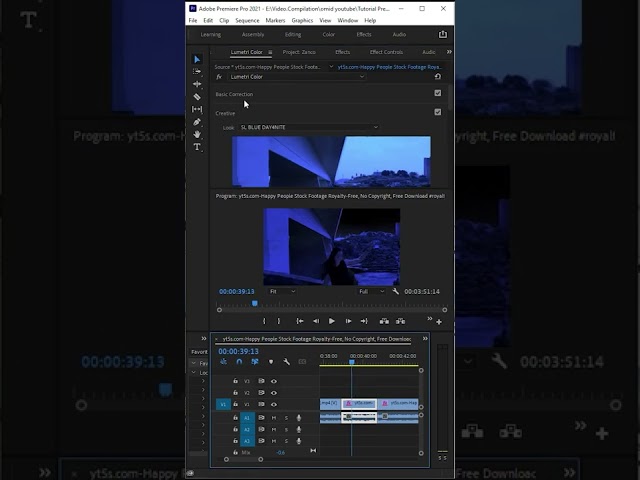Switch to the Project: Zanco tab

[x=299, y=52]
